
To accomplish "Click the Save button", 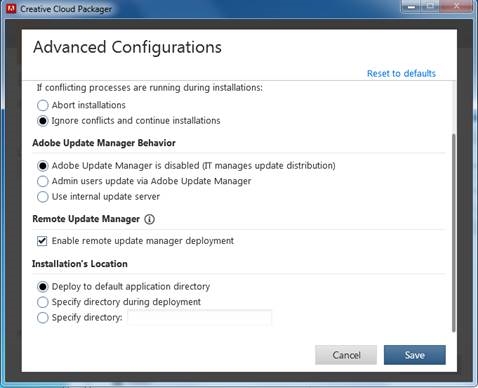I will click(415, 355).
